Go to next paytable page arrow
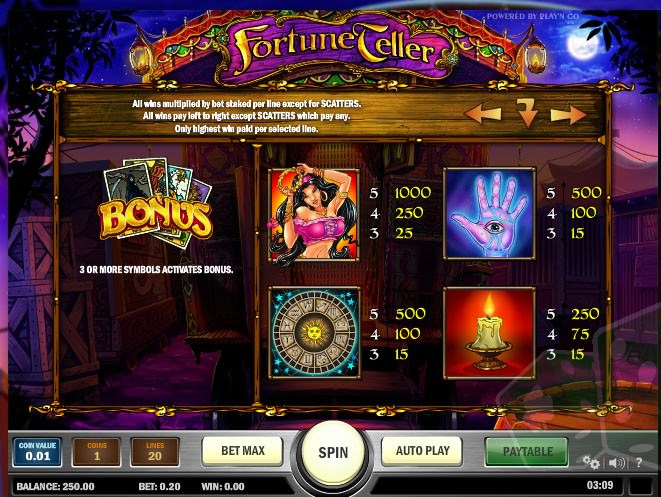Viewport: 661px width, 497px height. click(x=568, y=114)
